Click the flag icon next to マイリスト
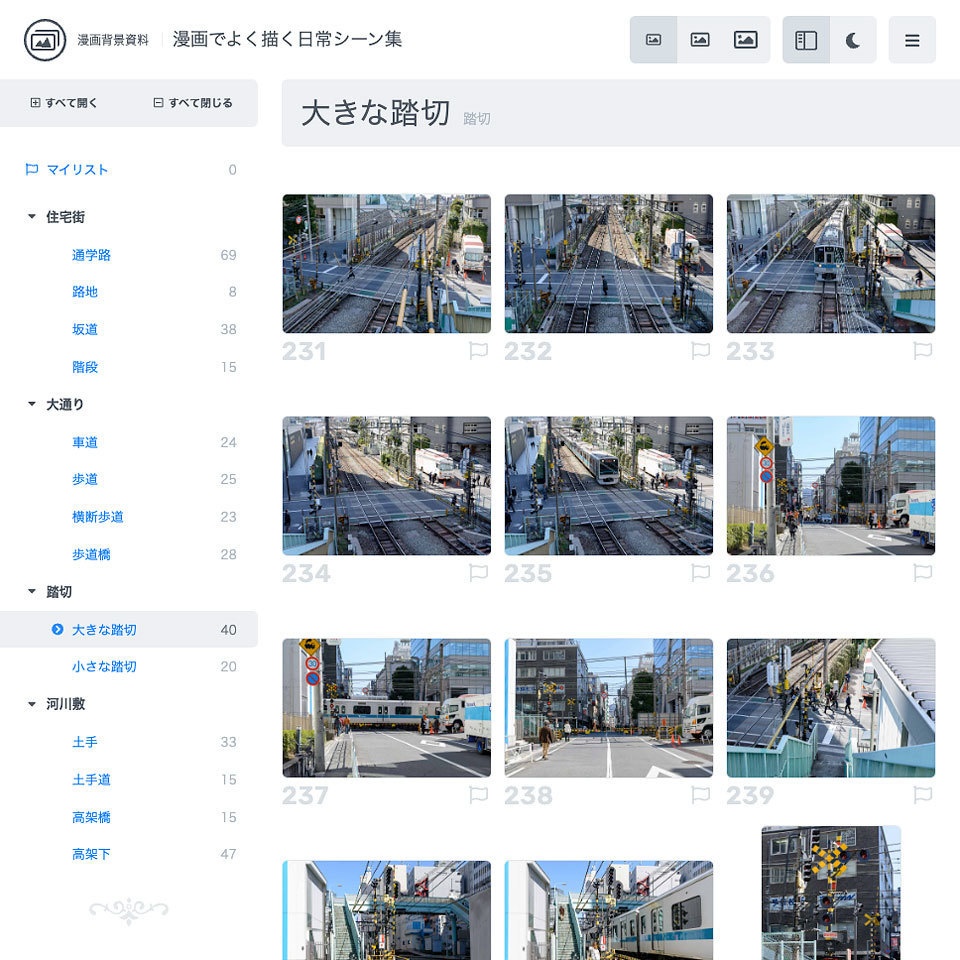 pos(31,169)
